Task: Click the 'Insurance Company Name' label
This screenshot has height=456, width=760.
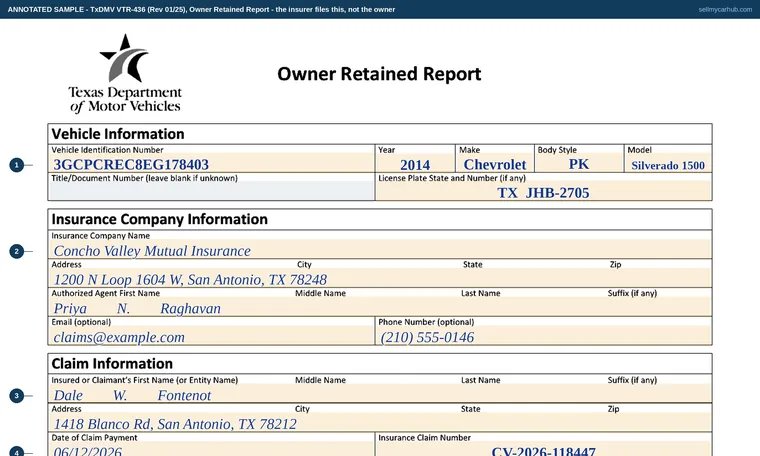Action: pos(100,236)
